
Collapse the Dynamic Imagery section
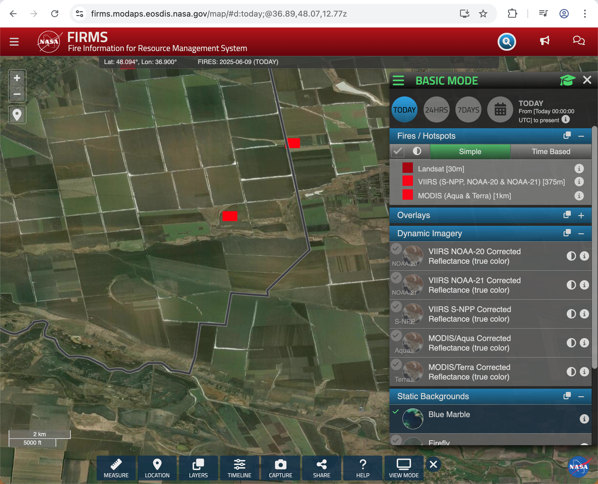(581, 233)
